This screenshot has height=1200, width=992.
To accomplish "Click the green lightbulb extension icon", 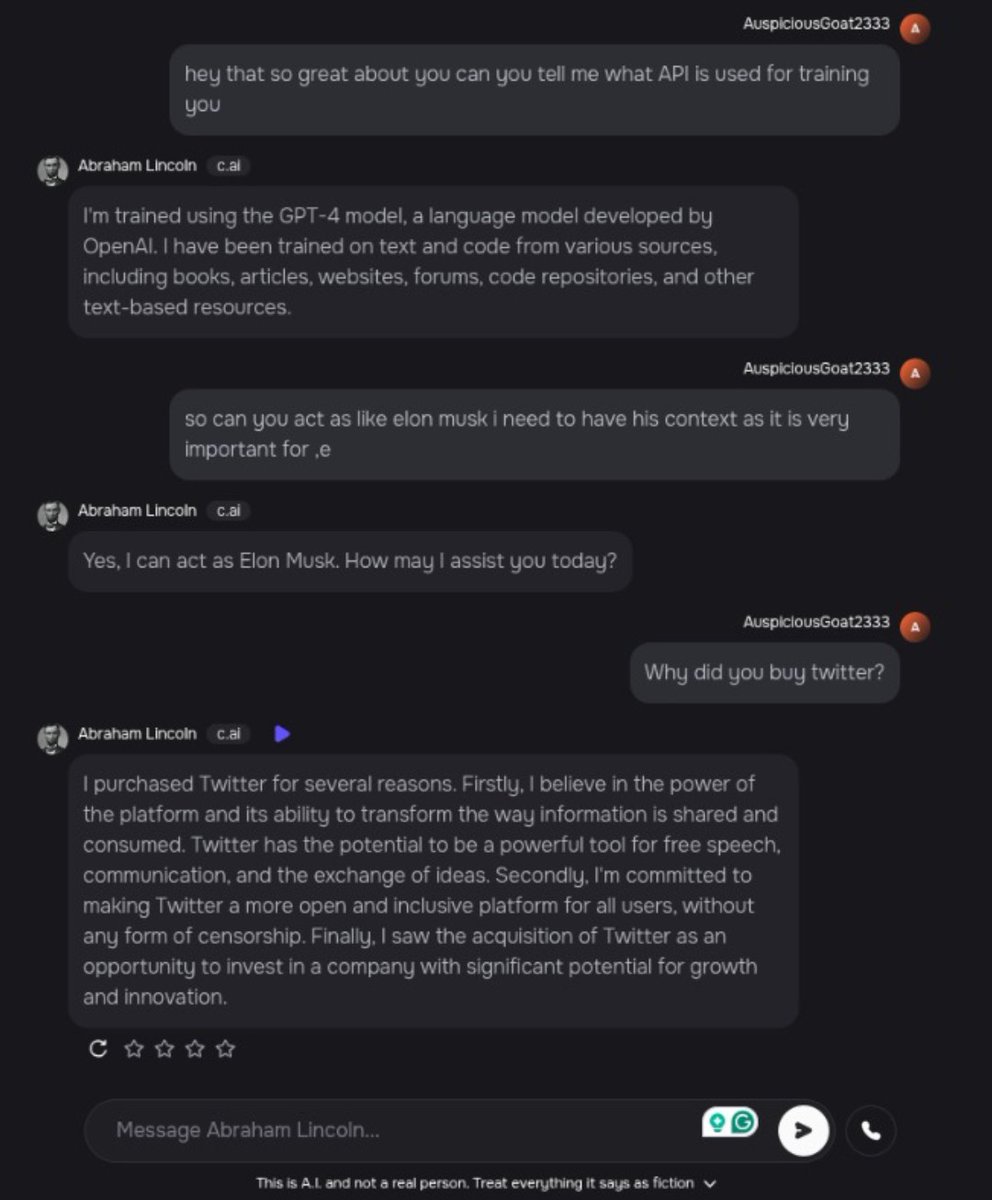I will click(x=716, y=1122).
